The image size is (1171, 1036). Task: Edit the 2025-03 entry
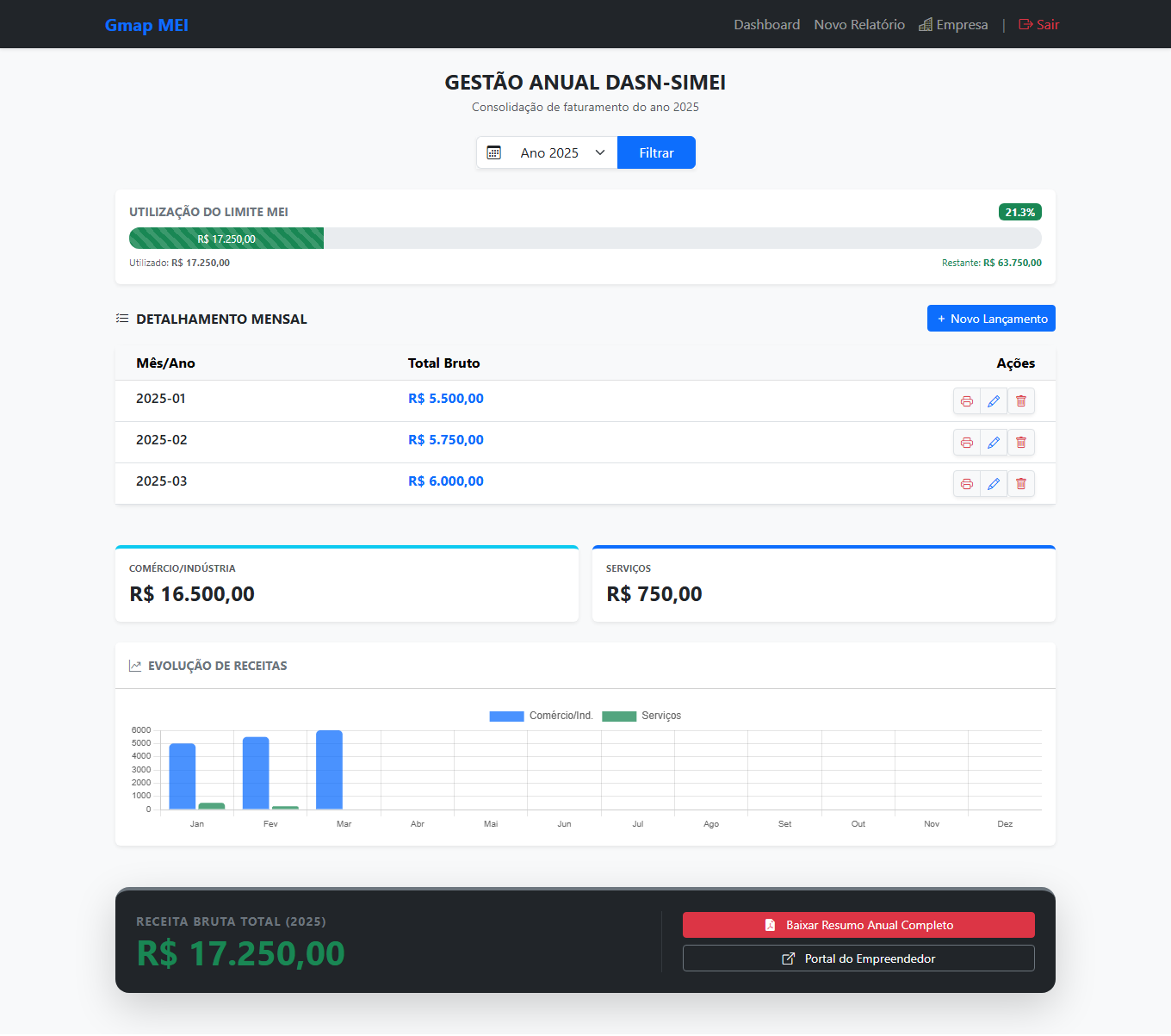pyautogui.click(x=994, y=484)
